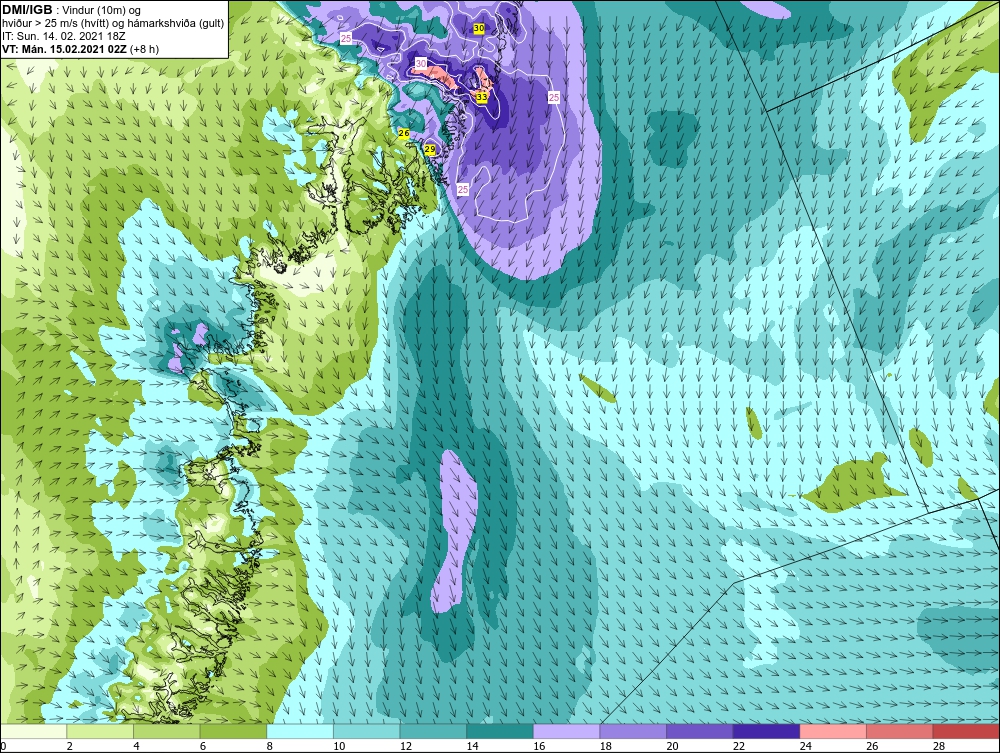Select the 18–20 m/s purple legend swatch
The width and height of the screenshot is (1000, 753).
633,731
